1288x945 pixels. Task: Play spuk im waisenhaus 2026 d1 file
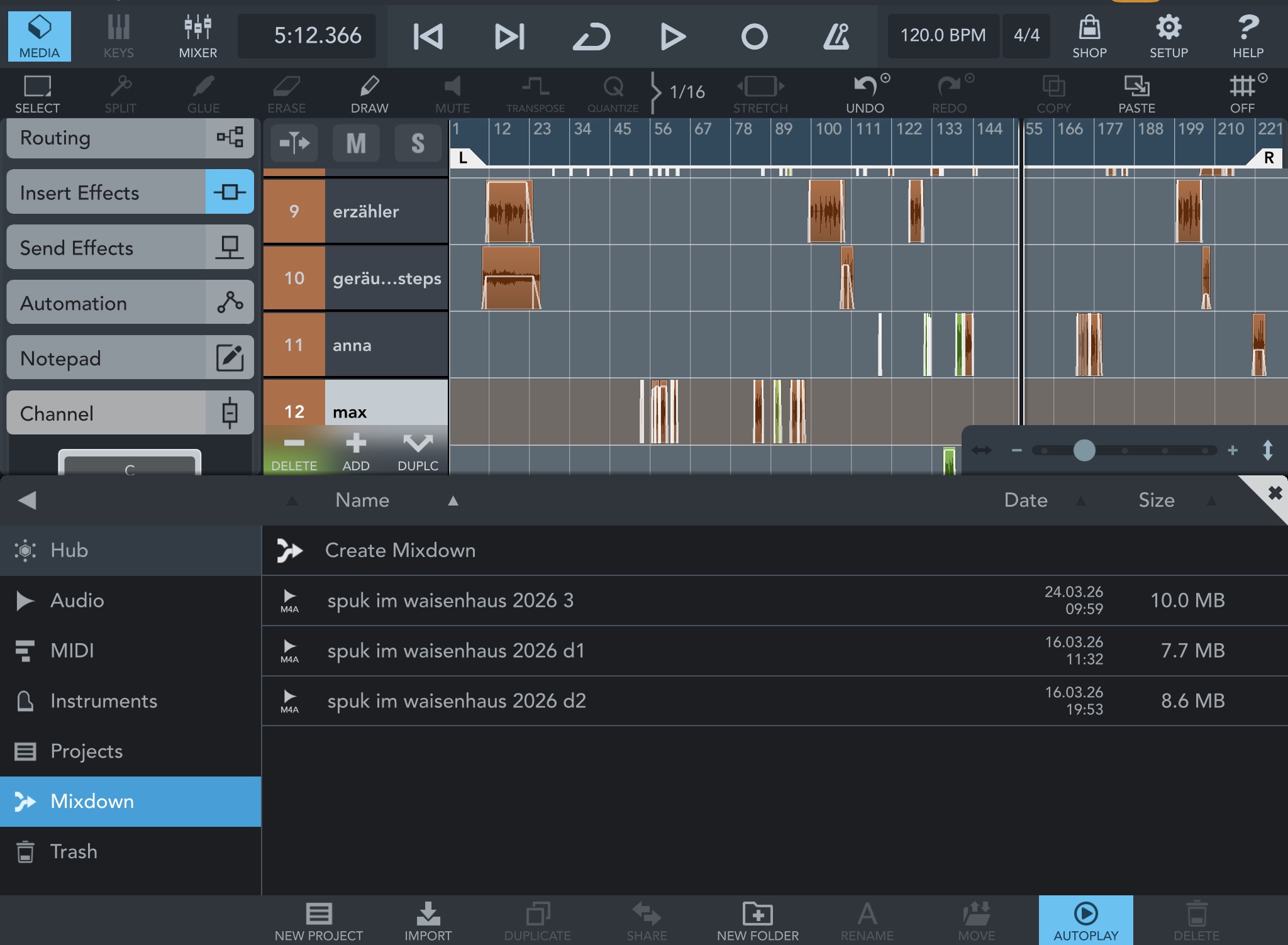click(289, 647)
